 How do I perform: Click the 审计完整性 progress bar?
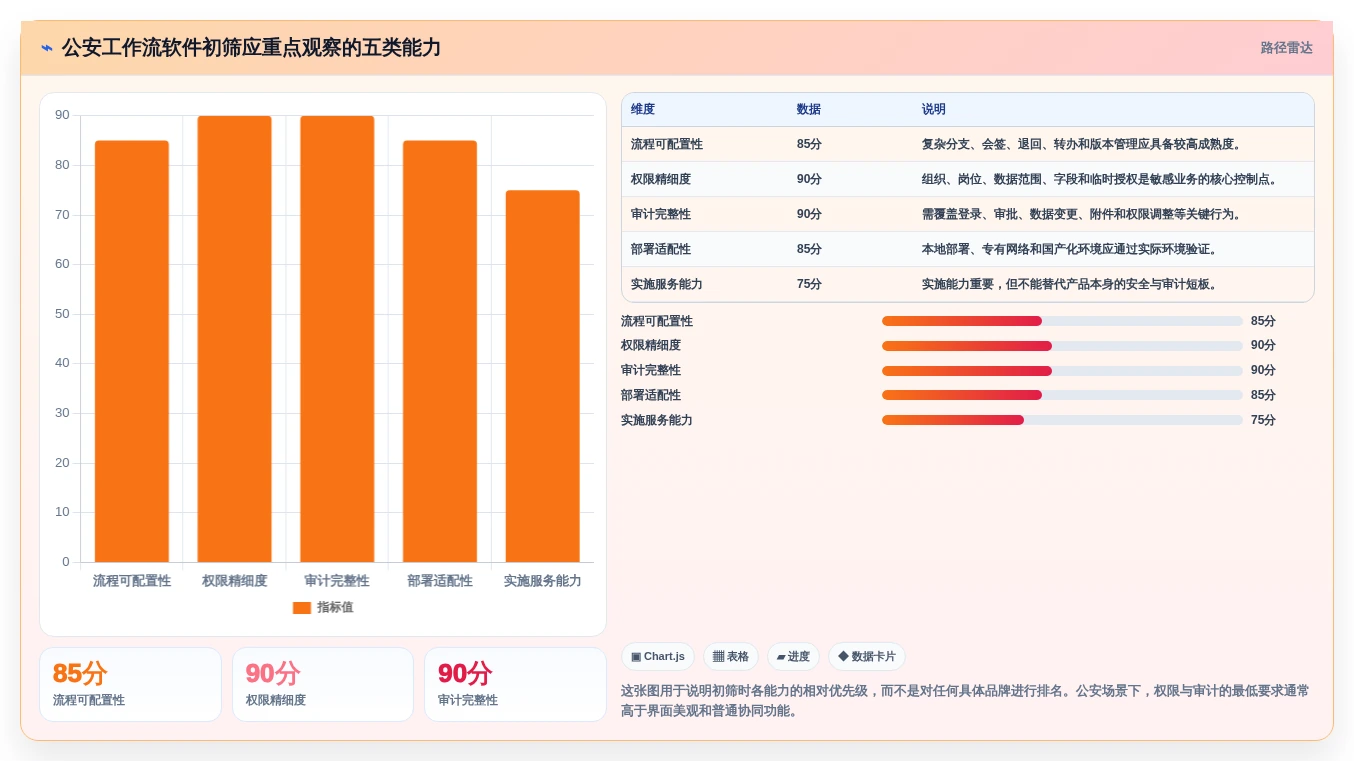point(1062,371)
